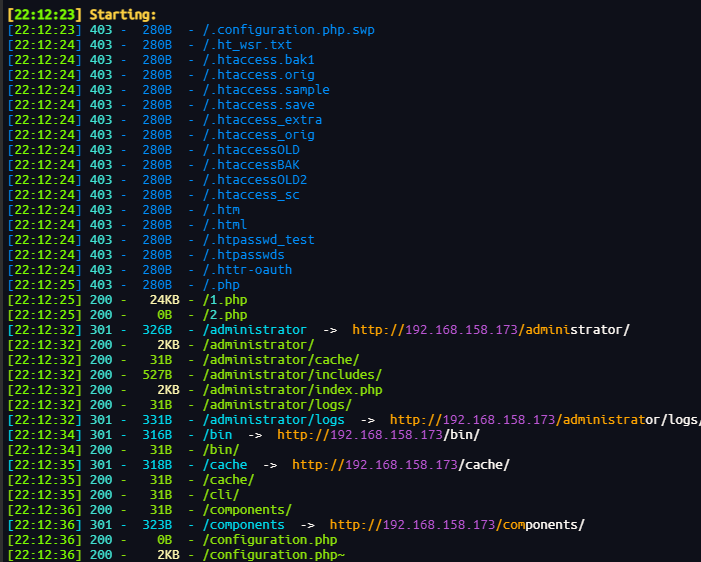
Task: Follow the http://192.168.158.173/bin/ redirect URL
Action: (378, 435)
